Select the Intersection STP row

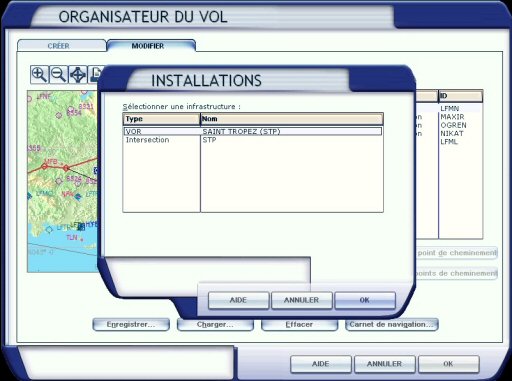coord(253,140)
